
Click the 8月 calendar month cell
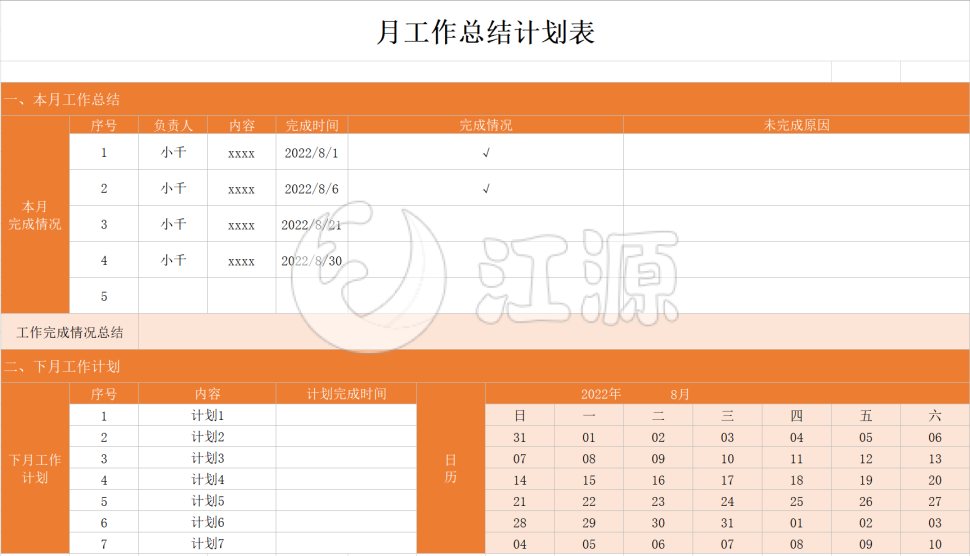pyautogui.click(x=679, y=394)
